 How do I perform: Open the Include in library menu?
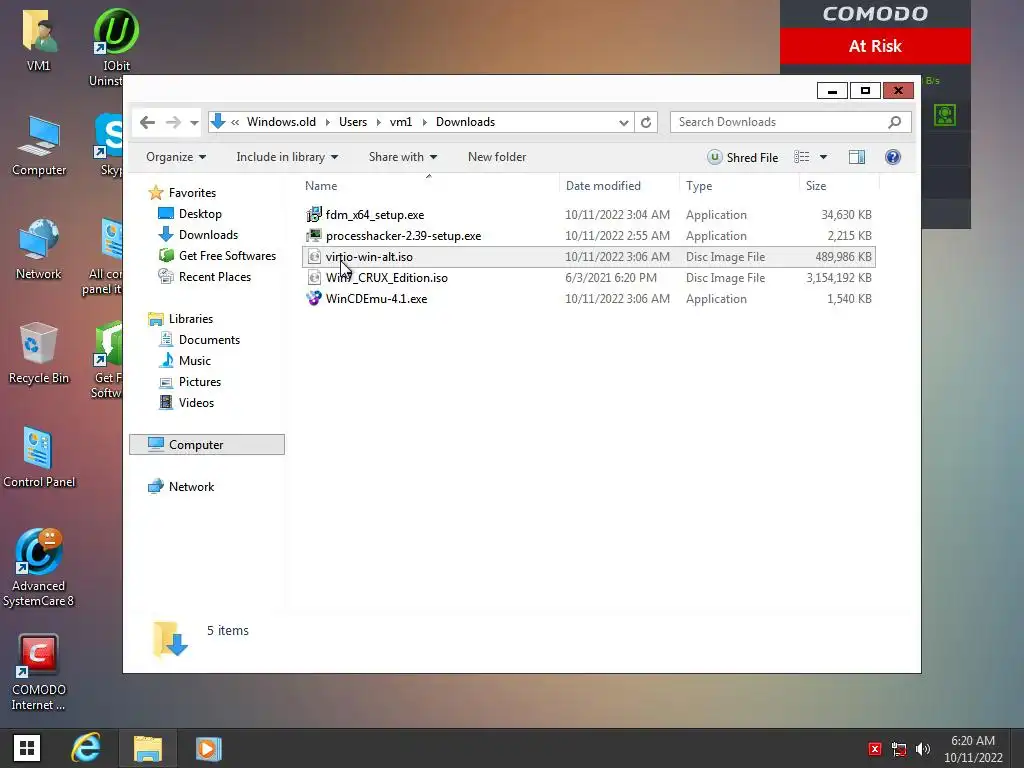click(x=287, y=157)
